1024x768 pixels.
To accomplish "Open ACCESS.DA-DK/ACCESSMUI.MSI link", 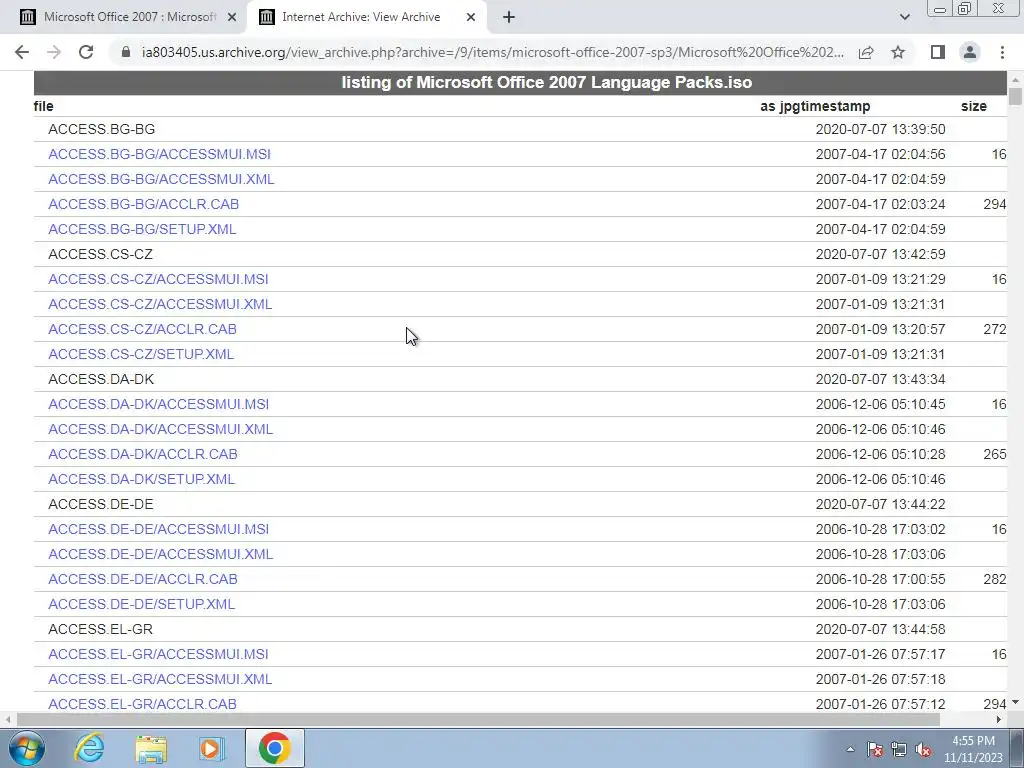I will [x=159, y=404].
